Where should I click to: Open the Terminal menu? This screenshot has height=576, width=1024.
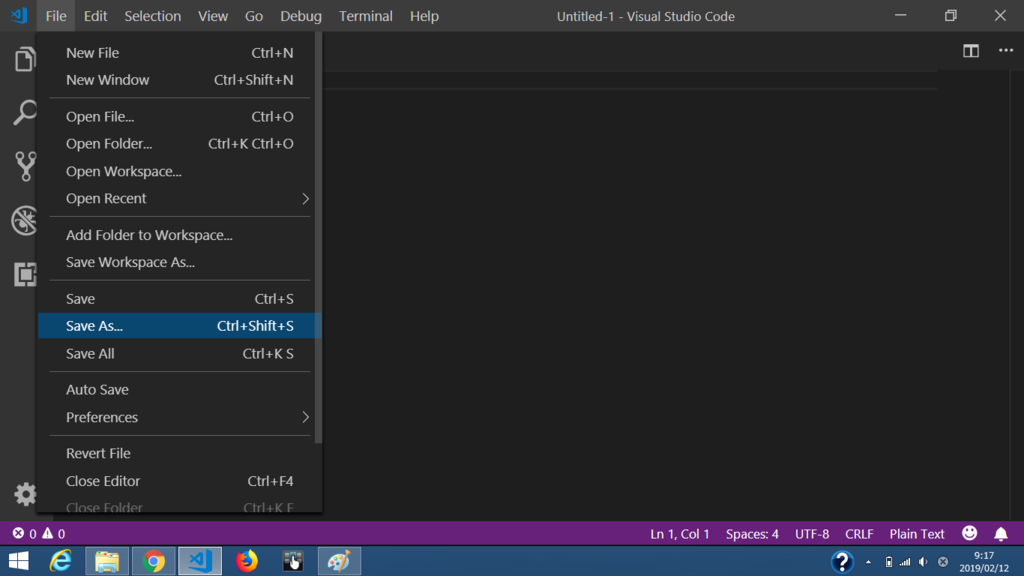366,16
